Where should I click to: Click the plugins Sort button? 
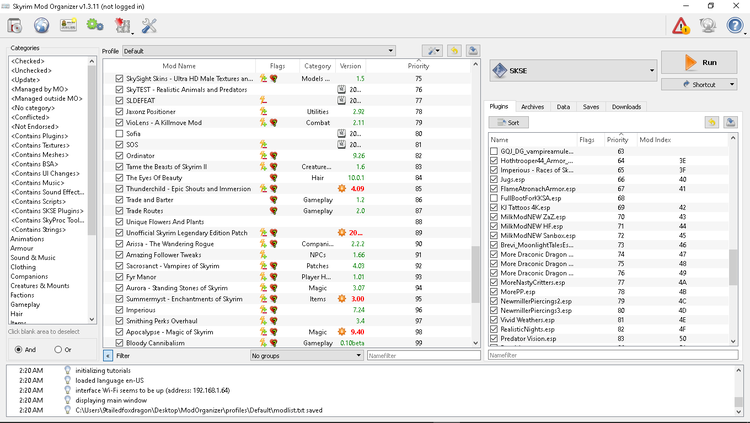pos(508,122)
